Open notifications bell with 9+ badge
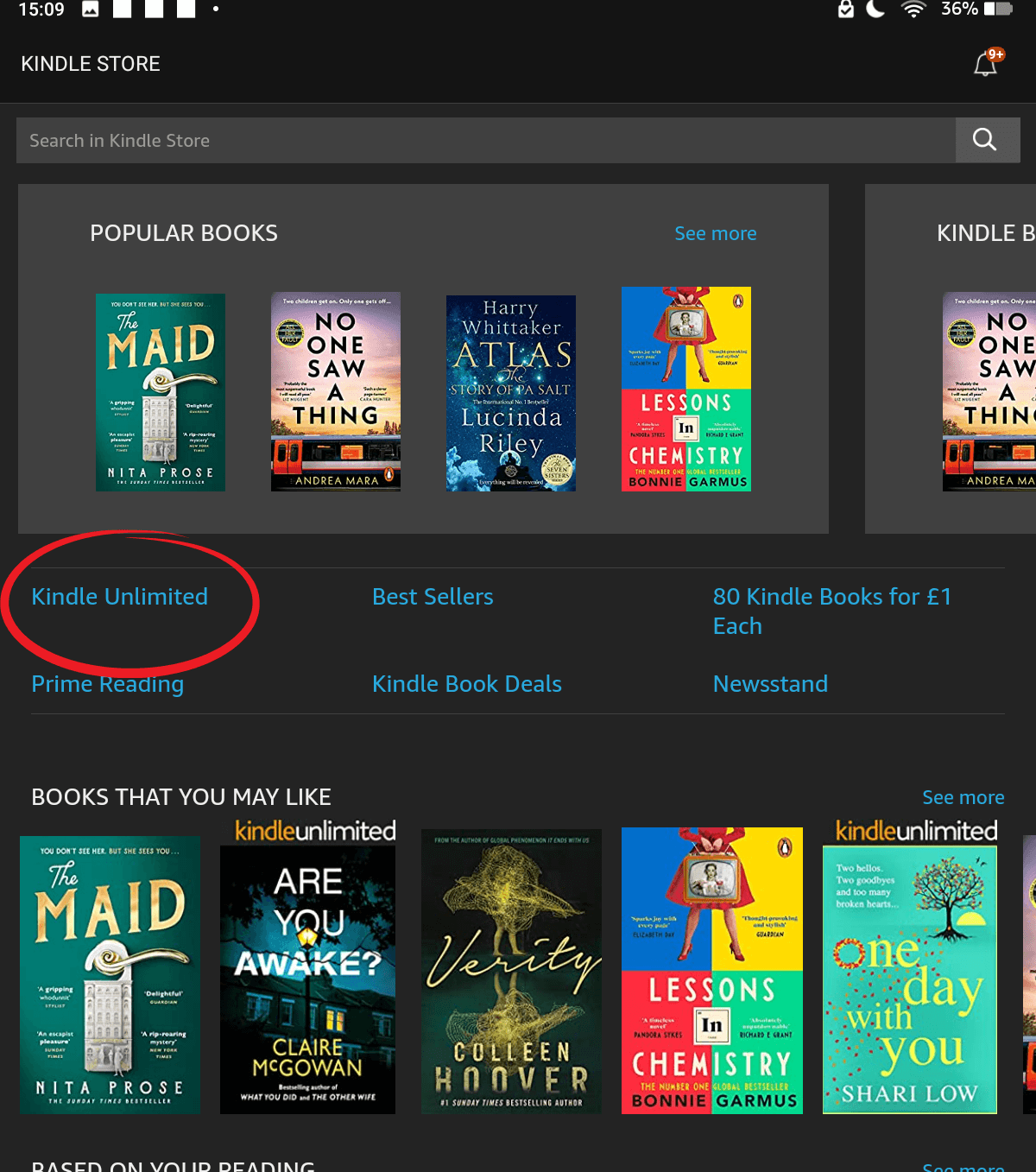The width and height of the screenshot is (1036, 1172). tap(988, 63)
